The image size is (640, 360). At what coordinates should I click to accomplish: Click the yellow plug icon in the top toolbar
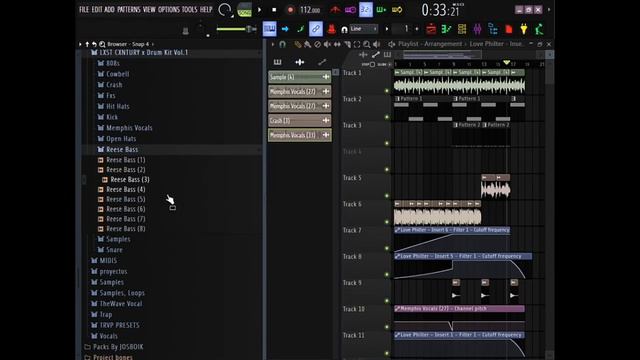[x=524, y=29]
